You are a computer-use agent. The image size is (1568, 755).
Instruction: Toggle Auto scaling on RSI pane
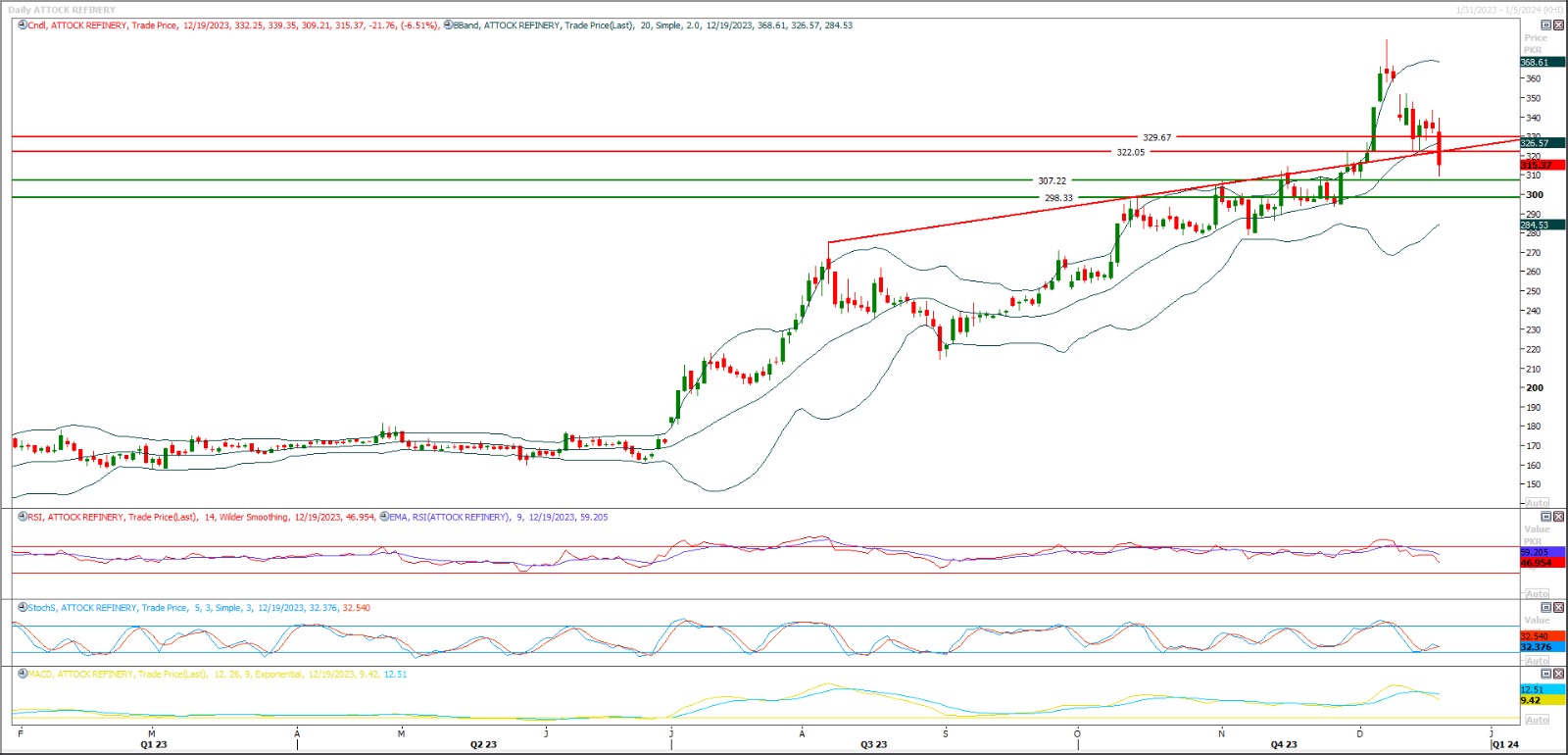click(1537, 593)
